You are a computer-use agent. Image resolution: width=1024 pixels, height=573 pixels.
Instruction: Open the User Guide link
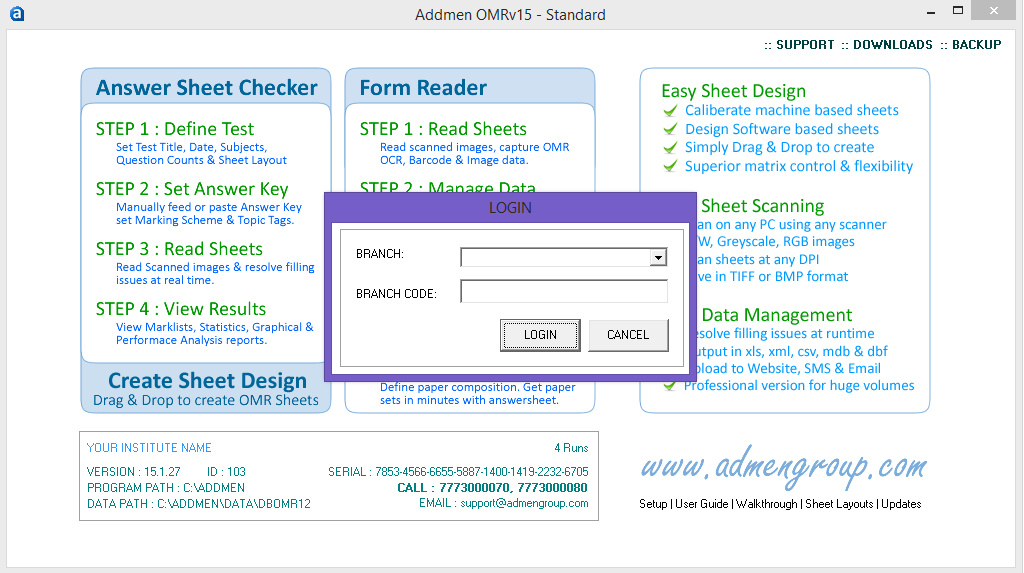pos(701,504)
